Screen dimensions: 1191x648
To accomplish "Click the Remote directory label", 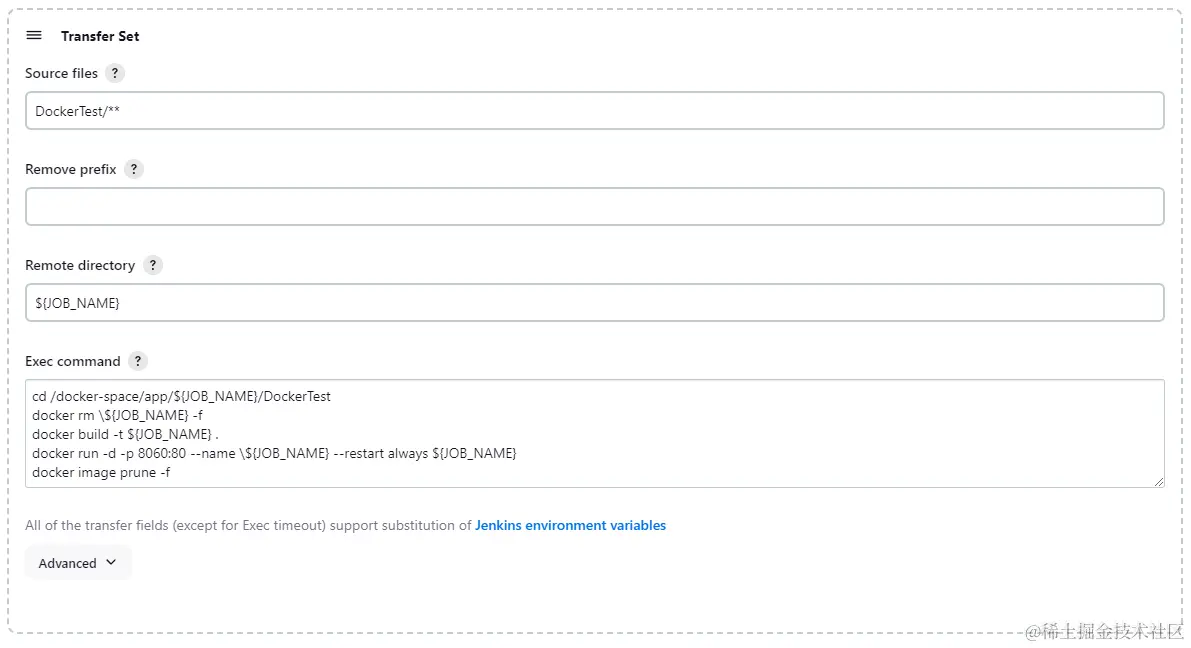I will 79,265.
